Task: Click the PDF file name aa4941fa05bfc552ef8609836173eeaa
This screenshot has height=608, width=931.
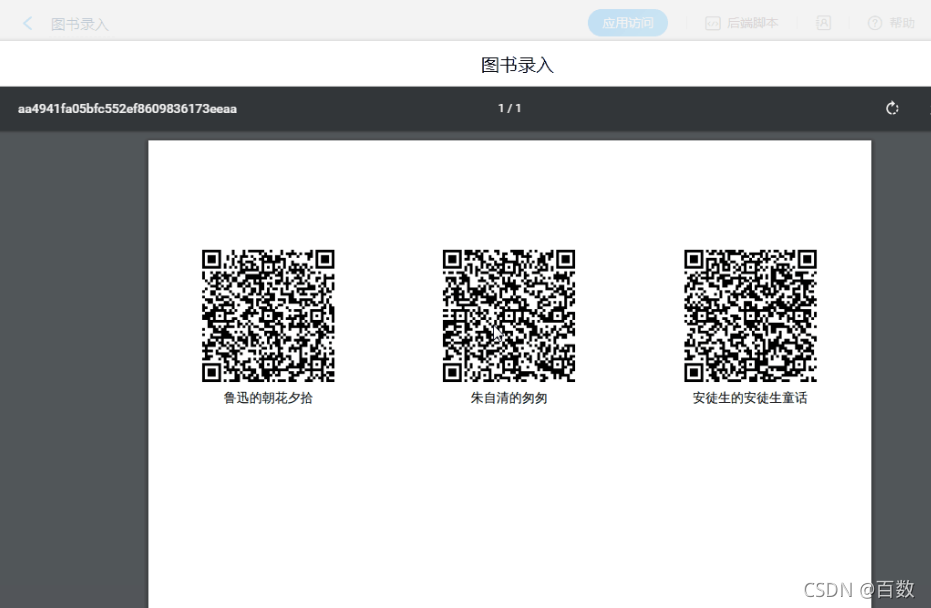Action: click(x=127, y=109)
